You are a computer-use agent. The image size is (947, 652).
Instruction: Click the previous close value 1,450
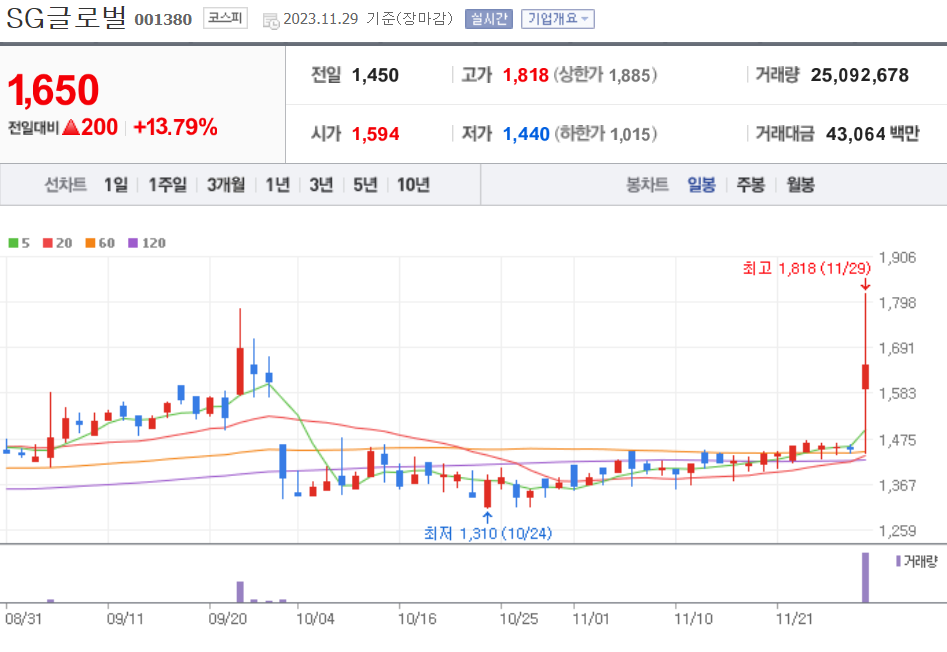(375, 75)
